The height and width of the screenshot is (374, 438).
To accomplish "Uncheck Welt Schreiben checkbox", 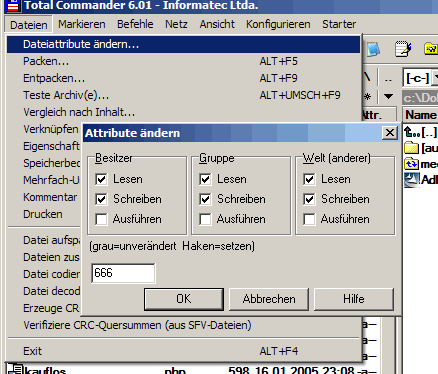I will [309, 199].
